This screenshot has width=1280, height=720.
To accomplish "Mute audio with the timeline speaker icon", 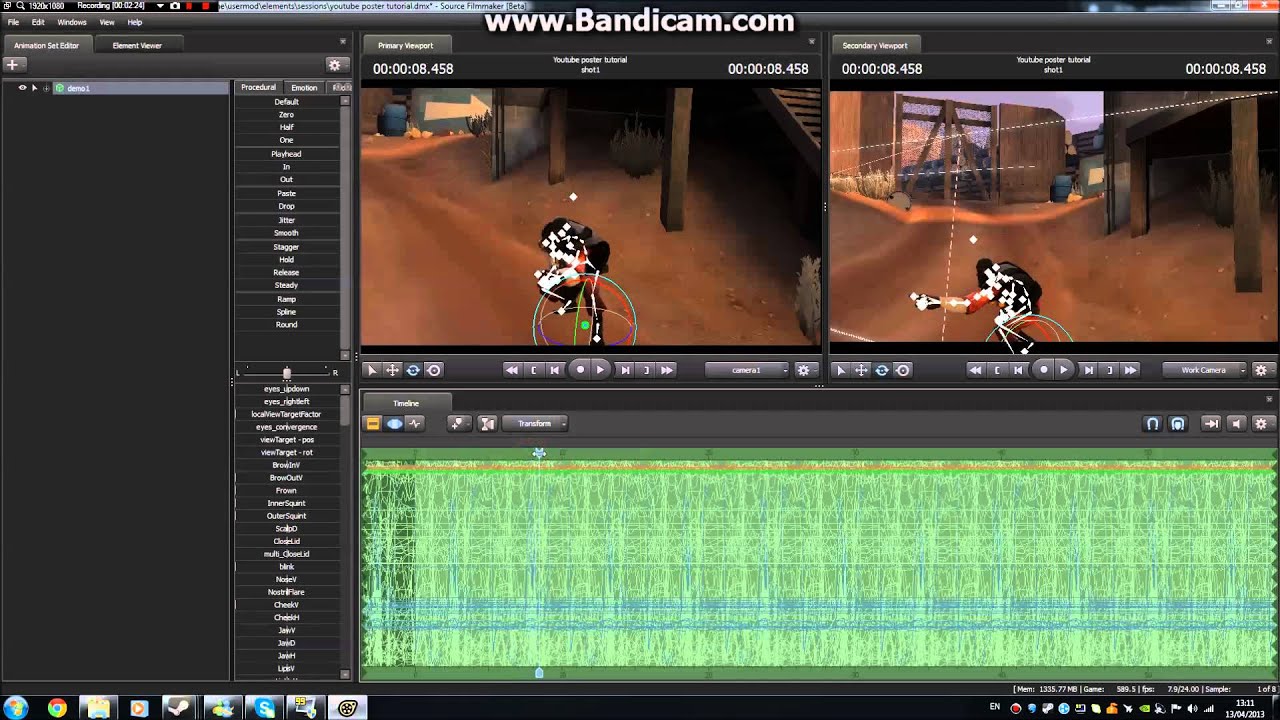I will pyautogui.click(x=1236, y=424).
